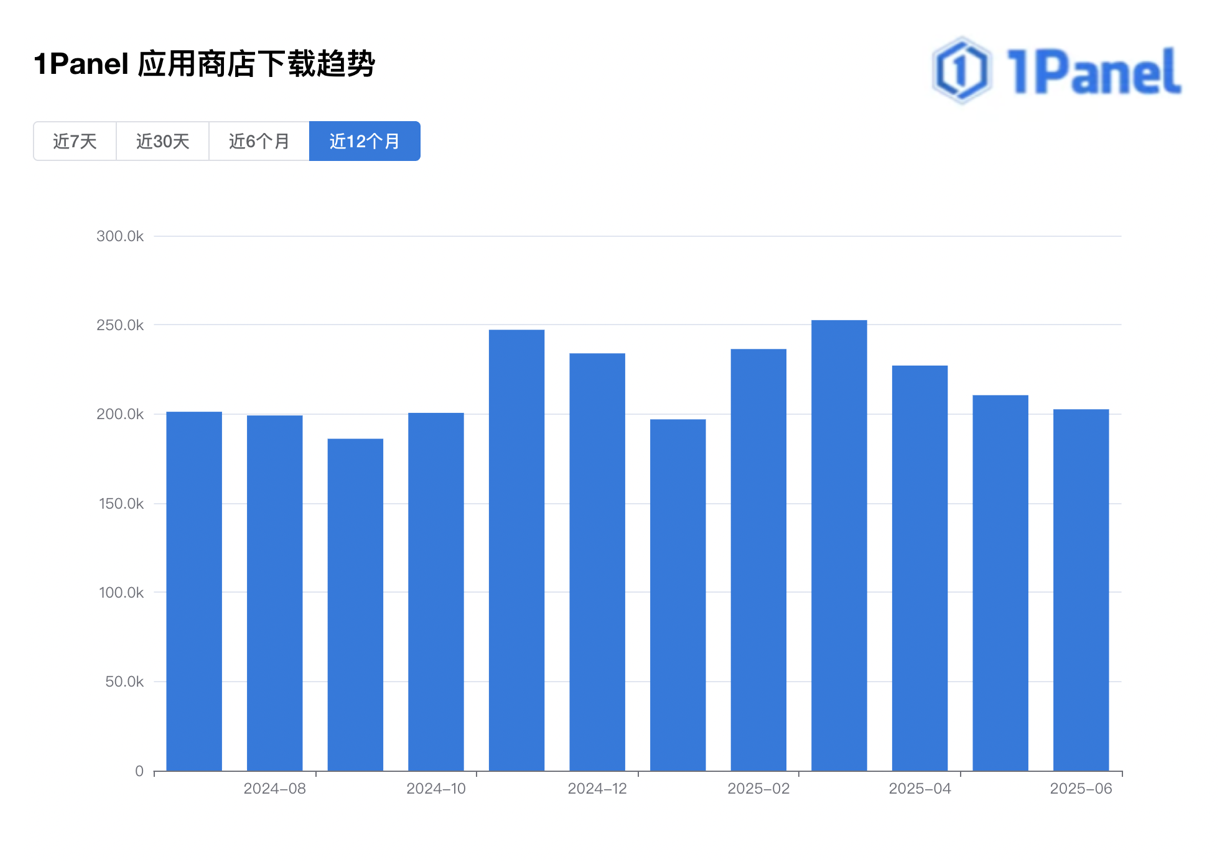Select the 近7天 time range tab
The width and height of the screenshot is (1218, 866).
[75, 141]
